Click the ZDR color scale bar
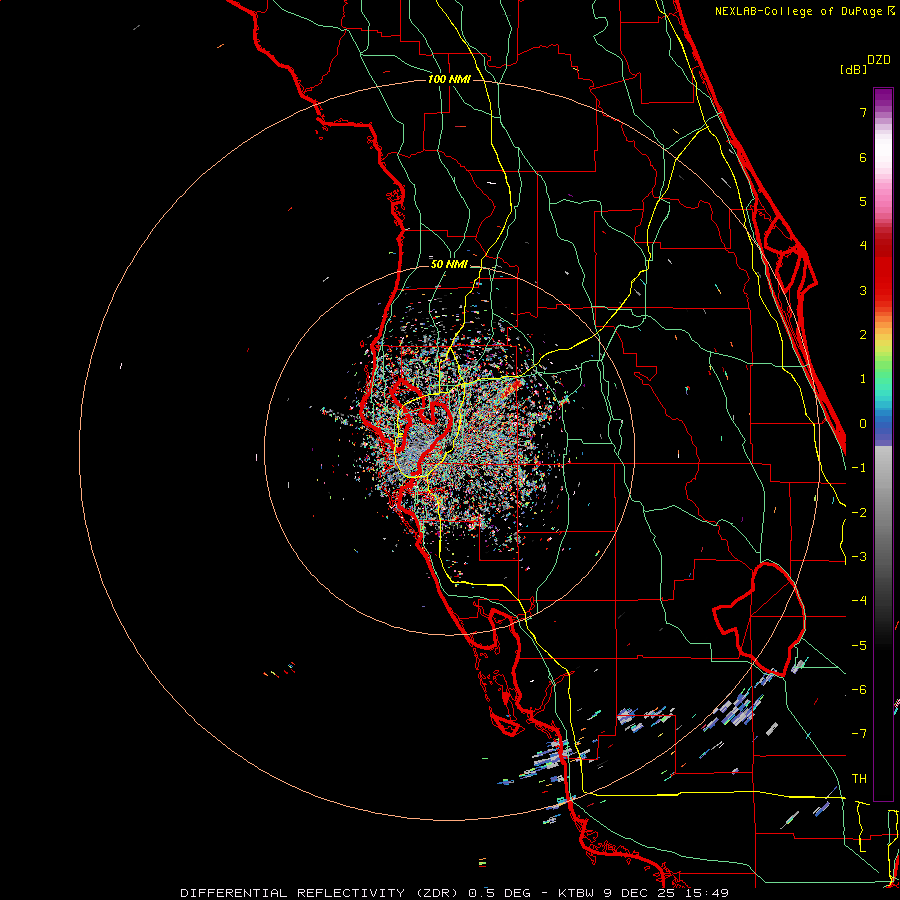Screen dimensions: 900x900 pyautogui.click(x=883, y=444)
